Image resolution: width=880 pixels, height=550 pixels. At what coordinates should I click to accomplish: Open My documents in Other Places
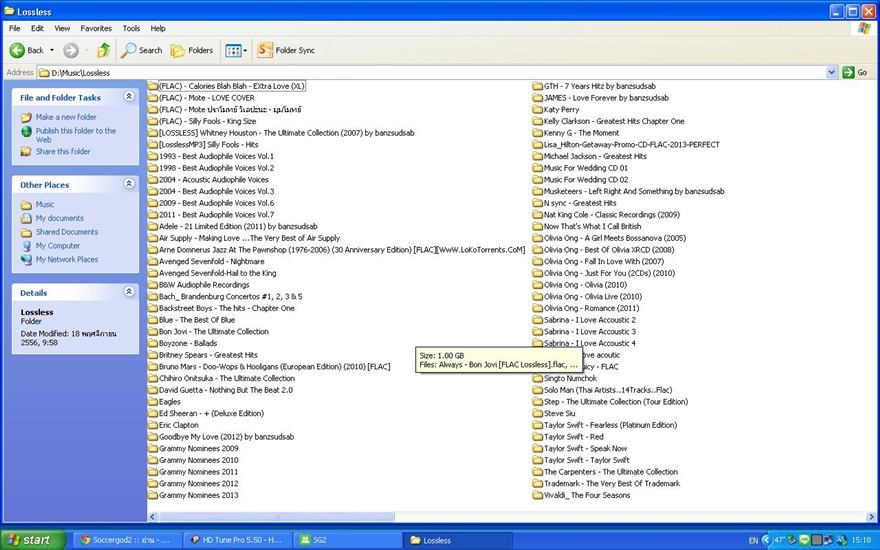59,218
